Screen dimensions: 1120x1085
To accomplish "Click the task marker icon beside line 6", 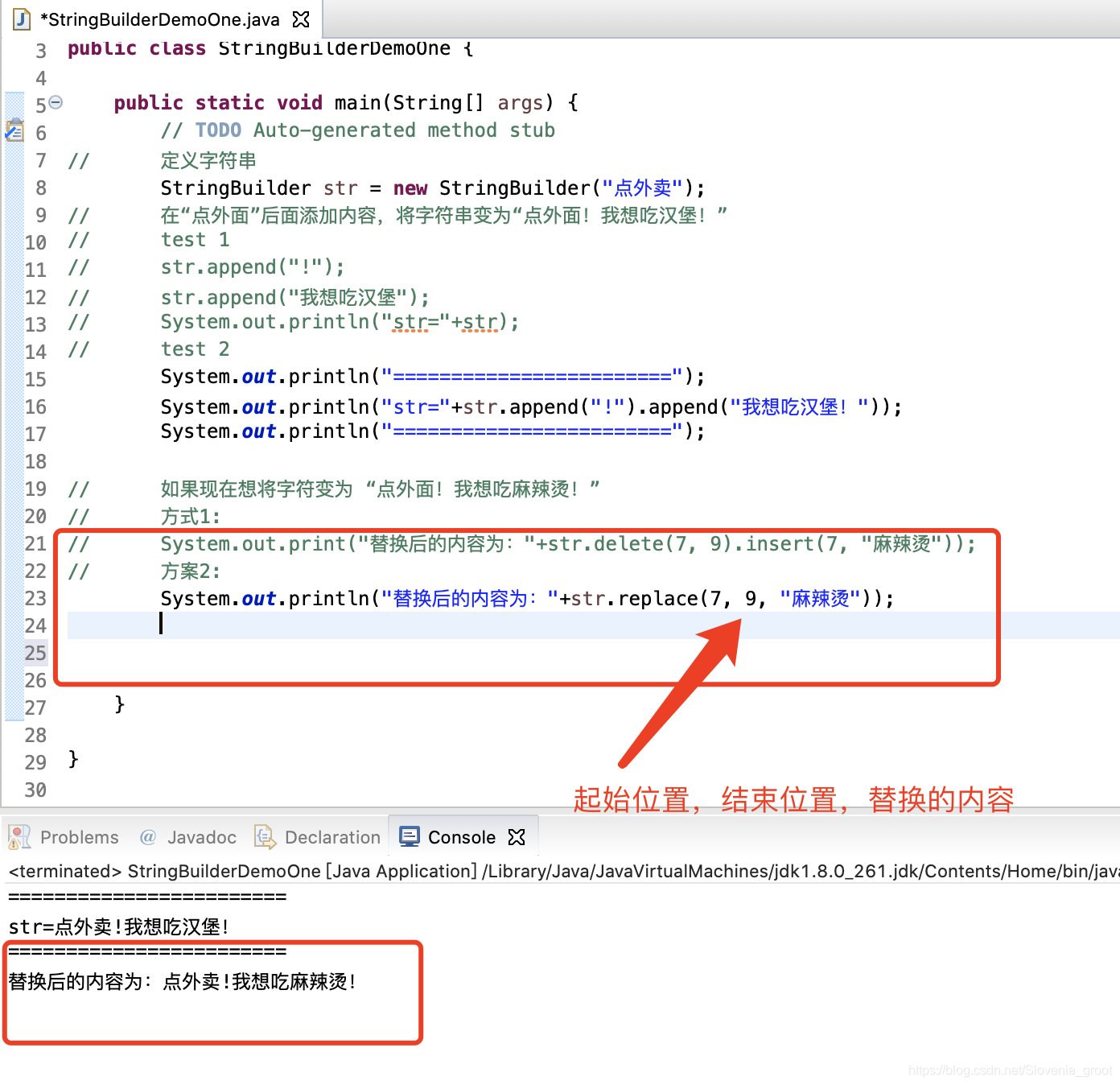I will point(14,130).
